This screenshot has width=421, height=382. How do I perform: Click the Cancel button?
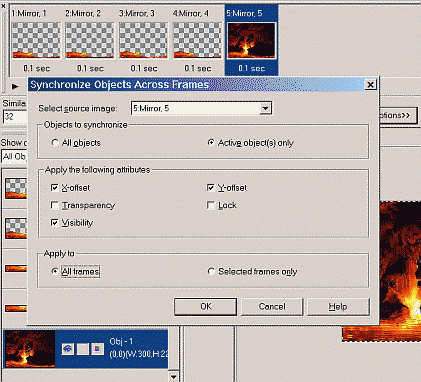[272, 306]
